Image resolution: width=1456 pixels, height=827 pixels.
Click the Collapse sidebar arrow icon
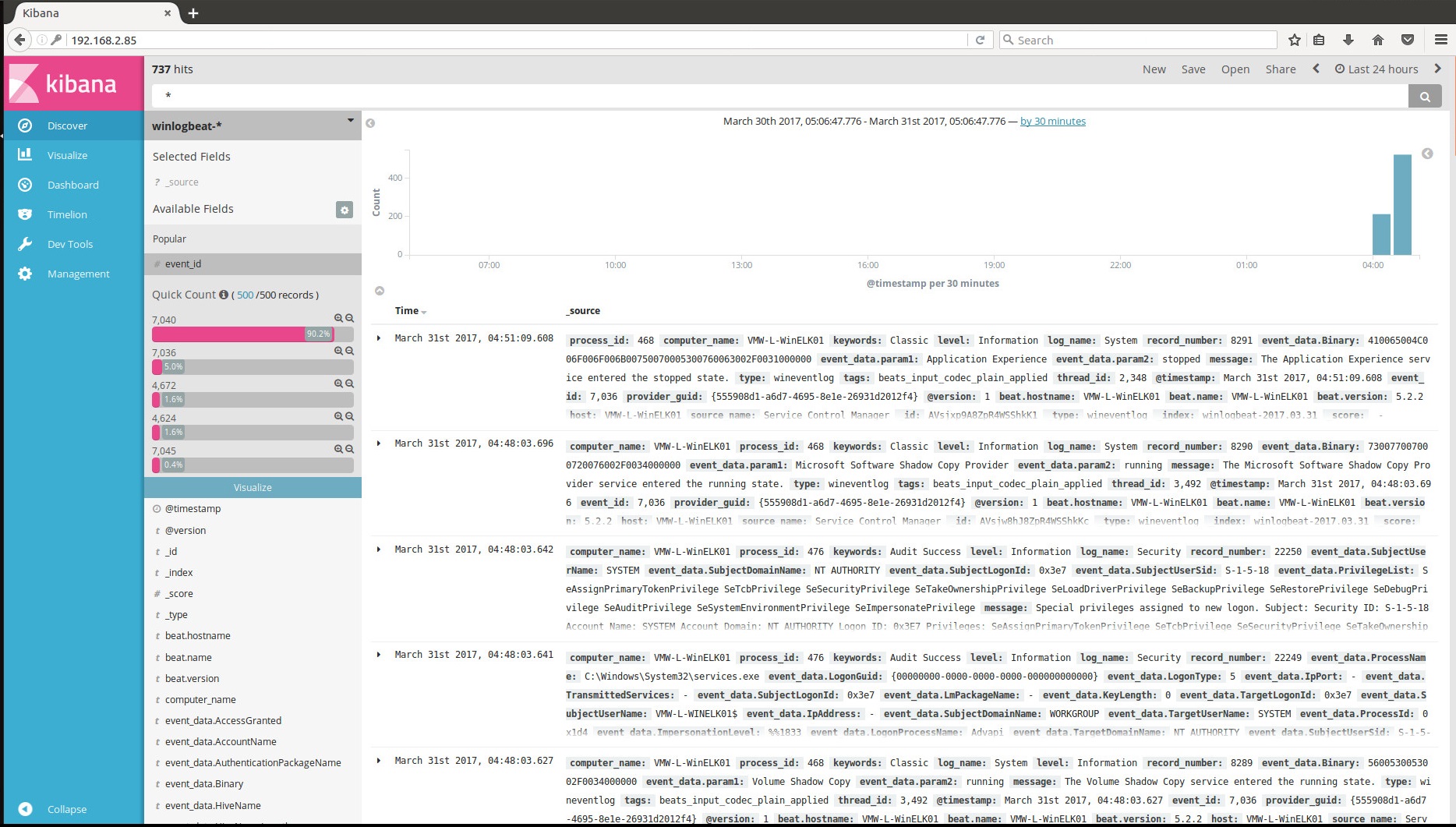25,809
